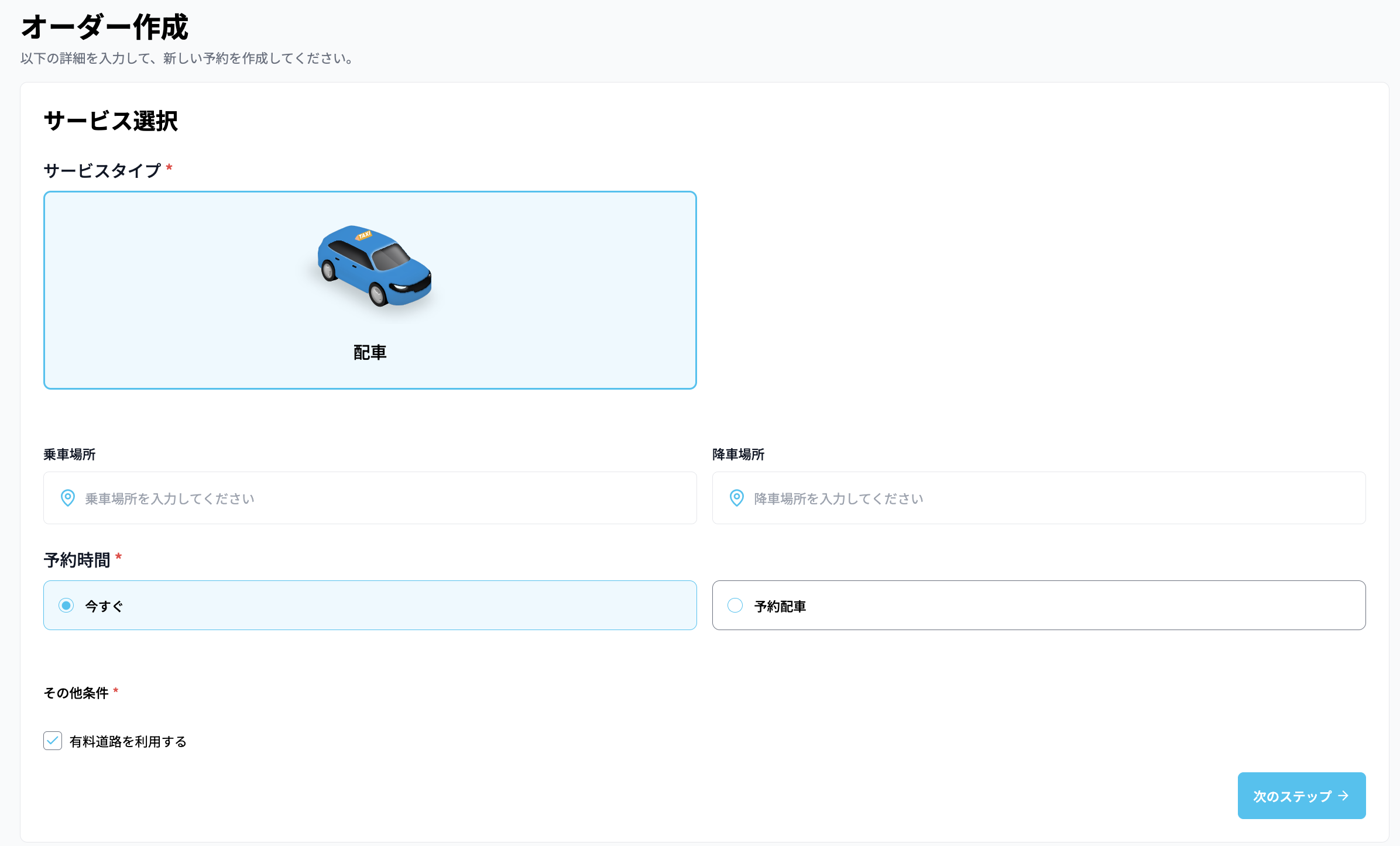Click the サービス選択 section heading
Screen dimensions: 1400x846
(111, 121)
